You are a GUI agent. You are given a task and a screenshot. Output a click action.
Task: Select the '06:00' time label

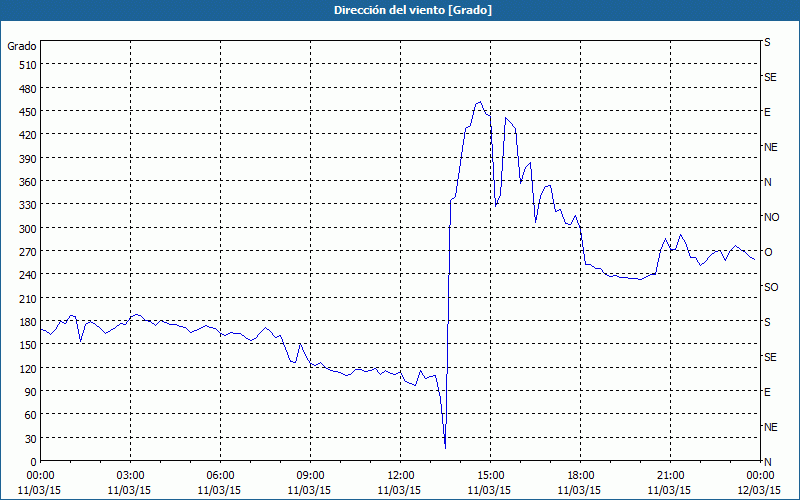pyautogui.click(x=220, y=476)
